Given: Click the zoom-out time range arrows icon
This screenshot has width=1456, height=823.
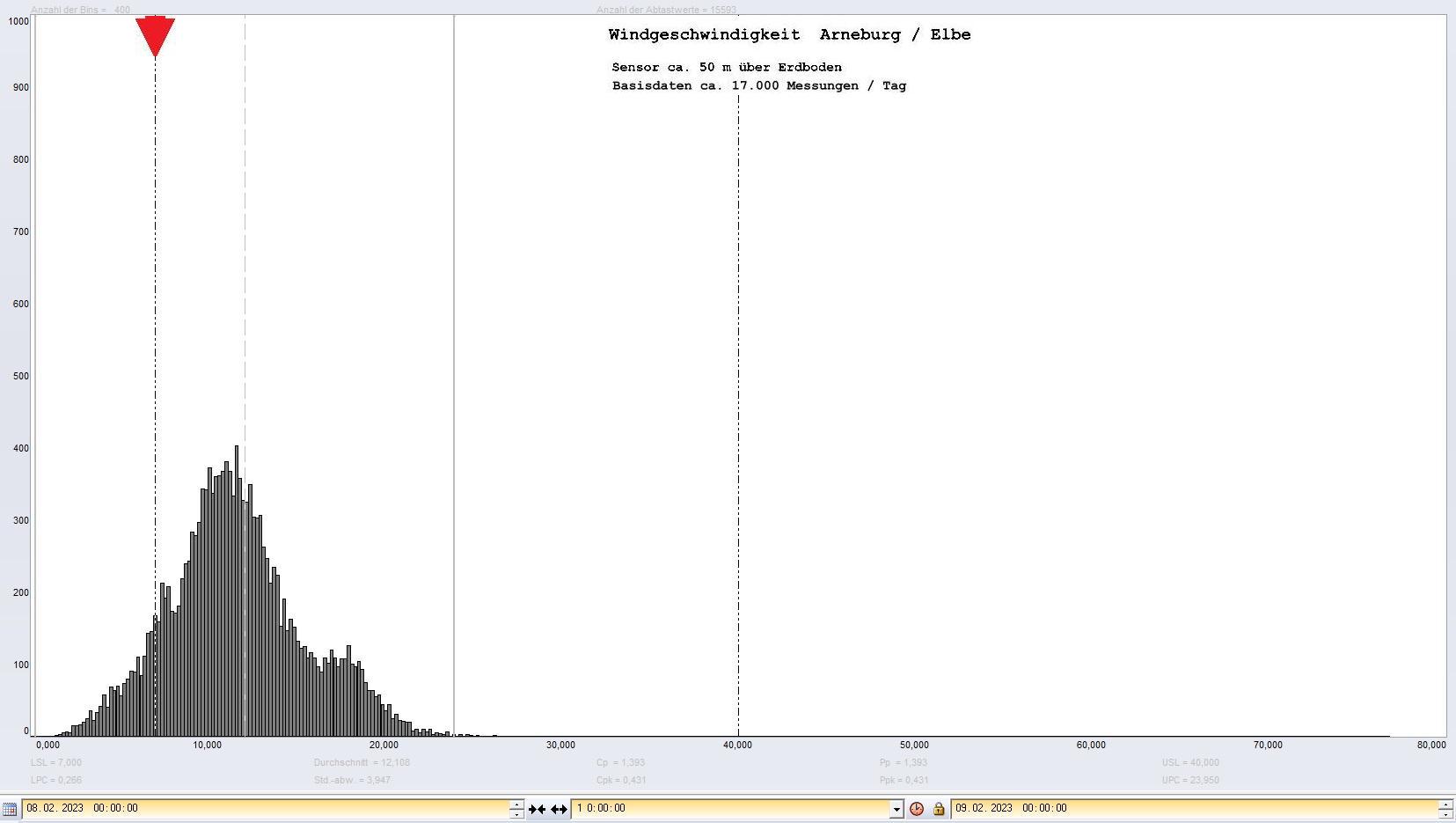Looking at the screenshot, I should pos(559,809).
